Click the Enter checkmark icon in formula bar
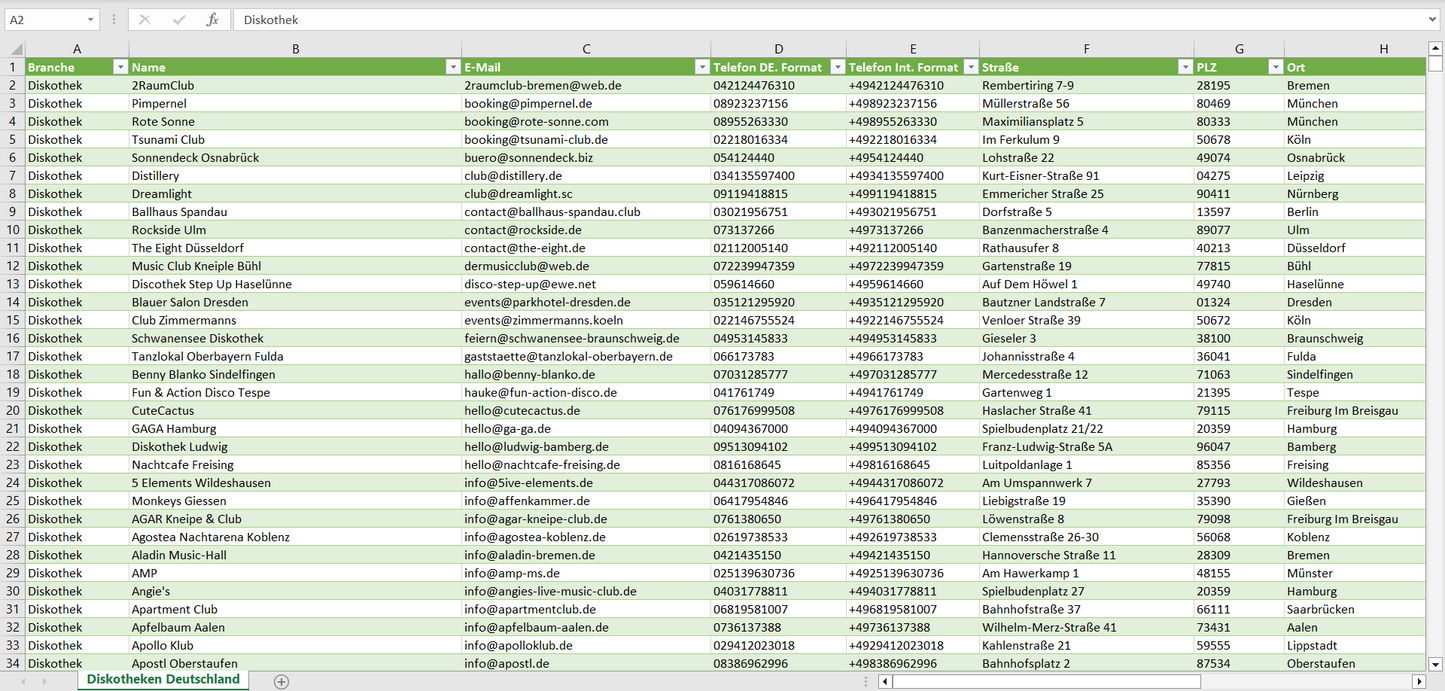This screenshot has width=1445, height=691. 179,20
